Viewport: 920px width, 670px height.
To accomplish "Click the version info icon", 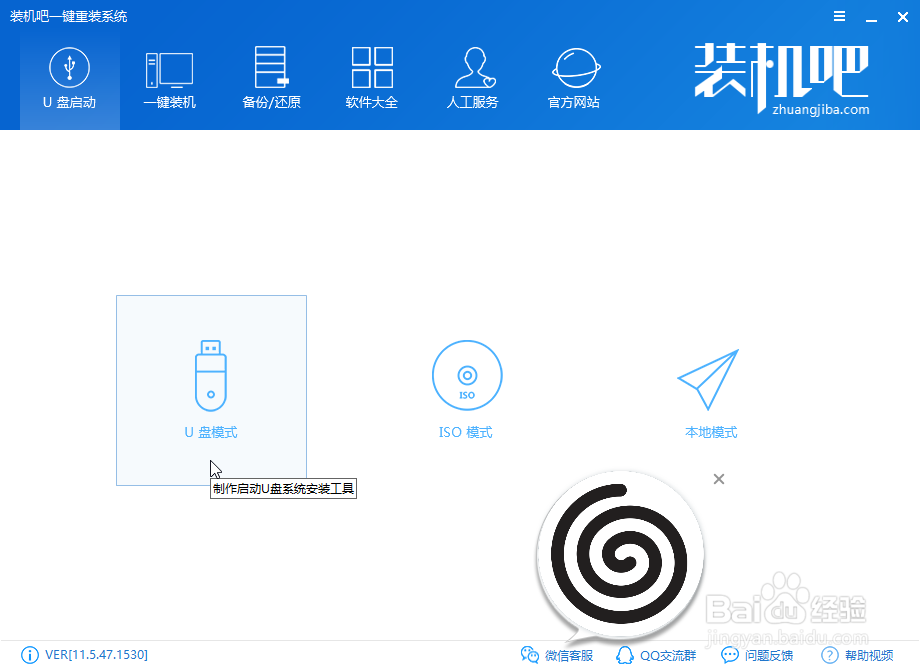I will tap(30, 655).
